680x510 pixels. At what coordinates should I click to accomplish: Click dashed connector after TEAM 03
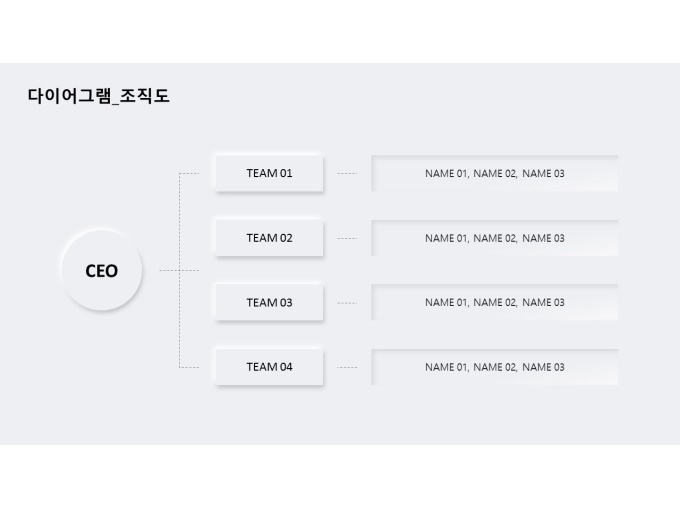click(x=347, y=303)
